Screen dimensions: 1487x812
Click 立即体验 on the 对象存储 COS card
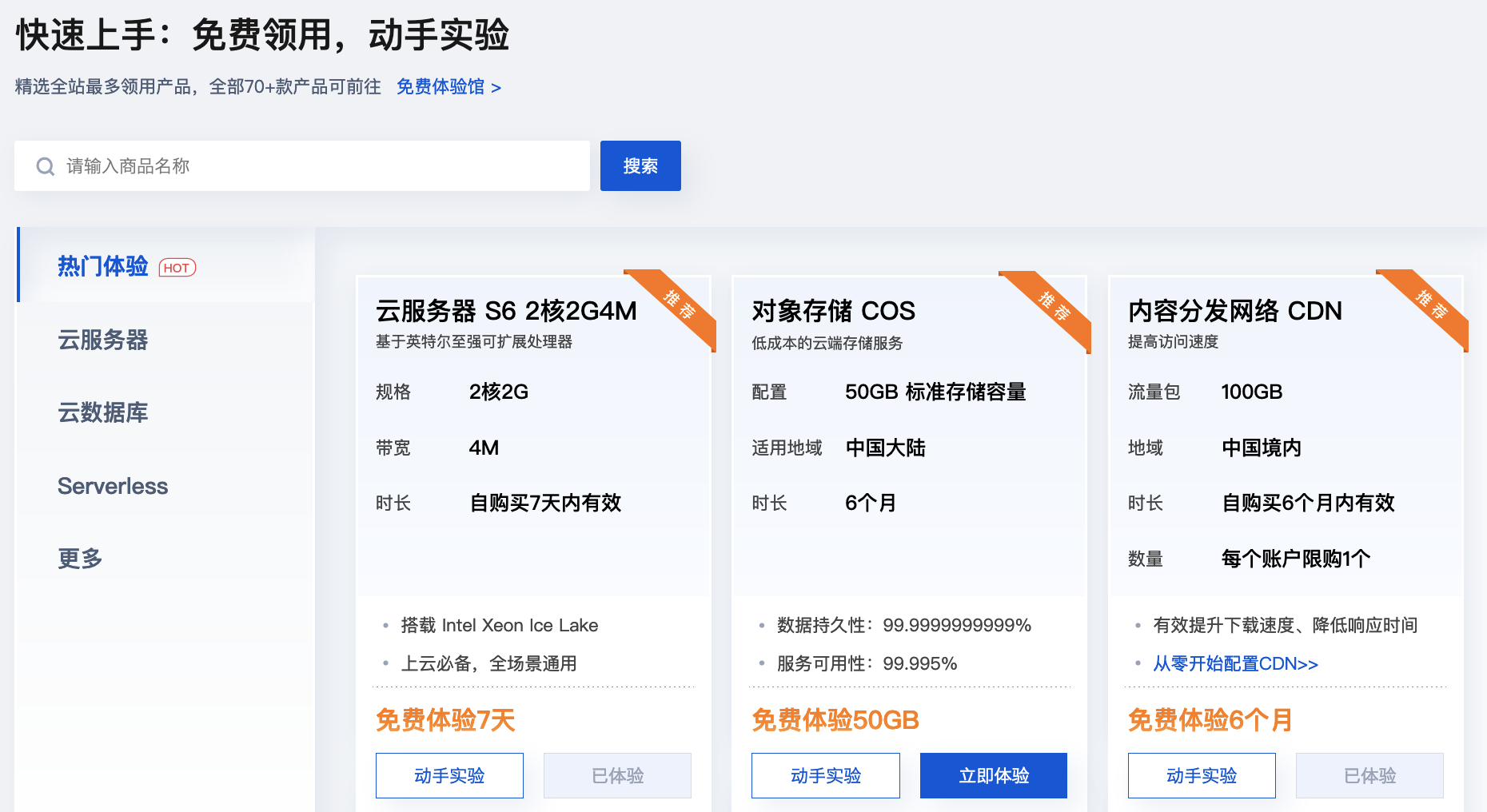pyautogui.click(x=993, y=774)
